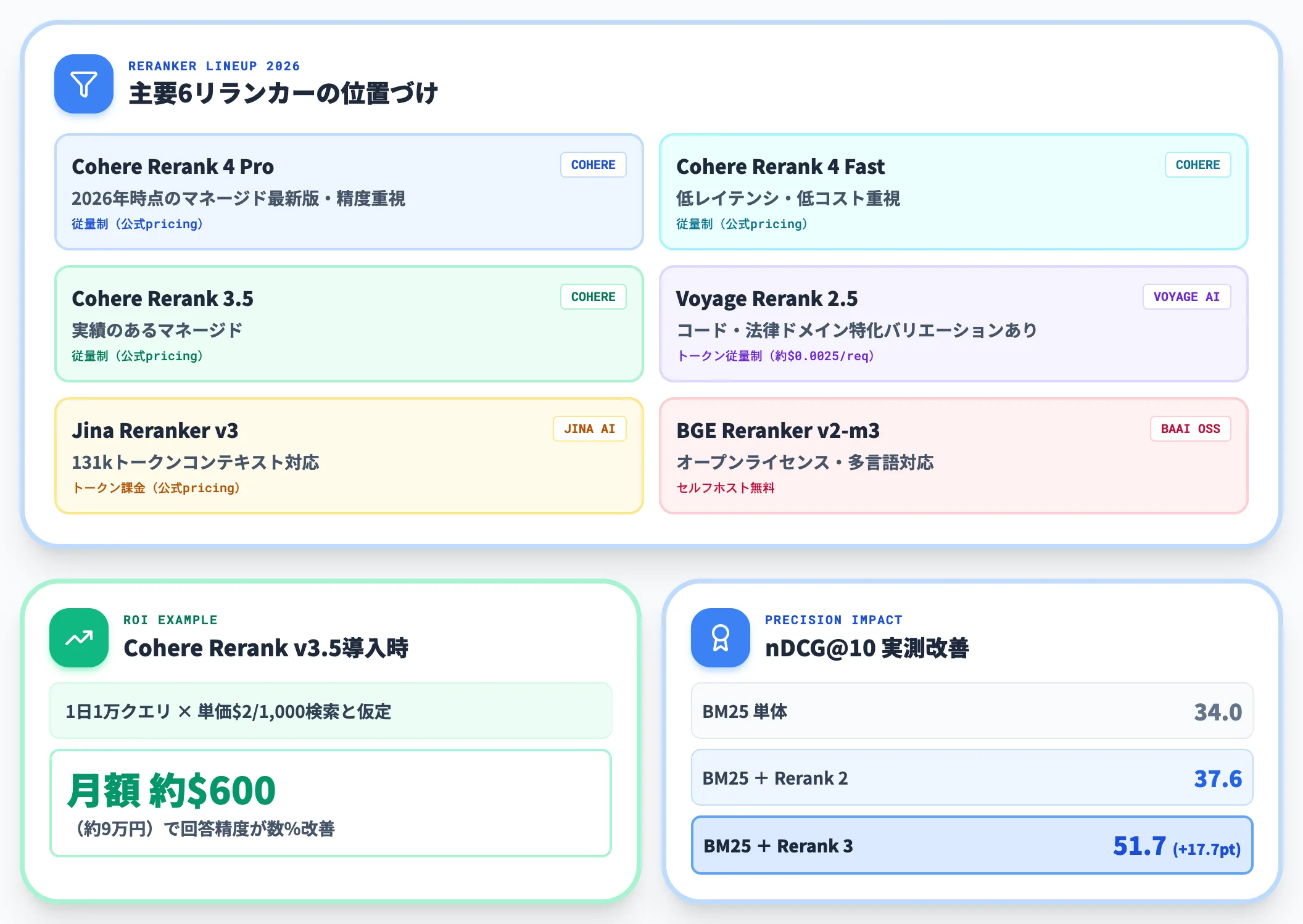Click the ROI EXAMPLE label
The width and height of the screenshot is (1303, 924).
[x=170, y=620]
